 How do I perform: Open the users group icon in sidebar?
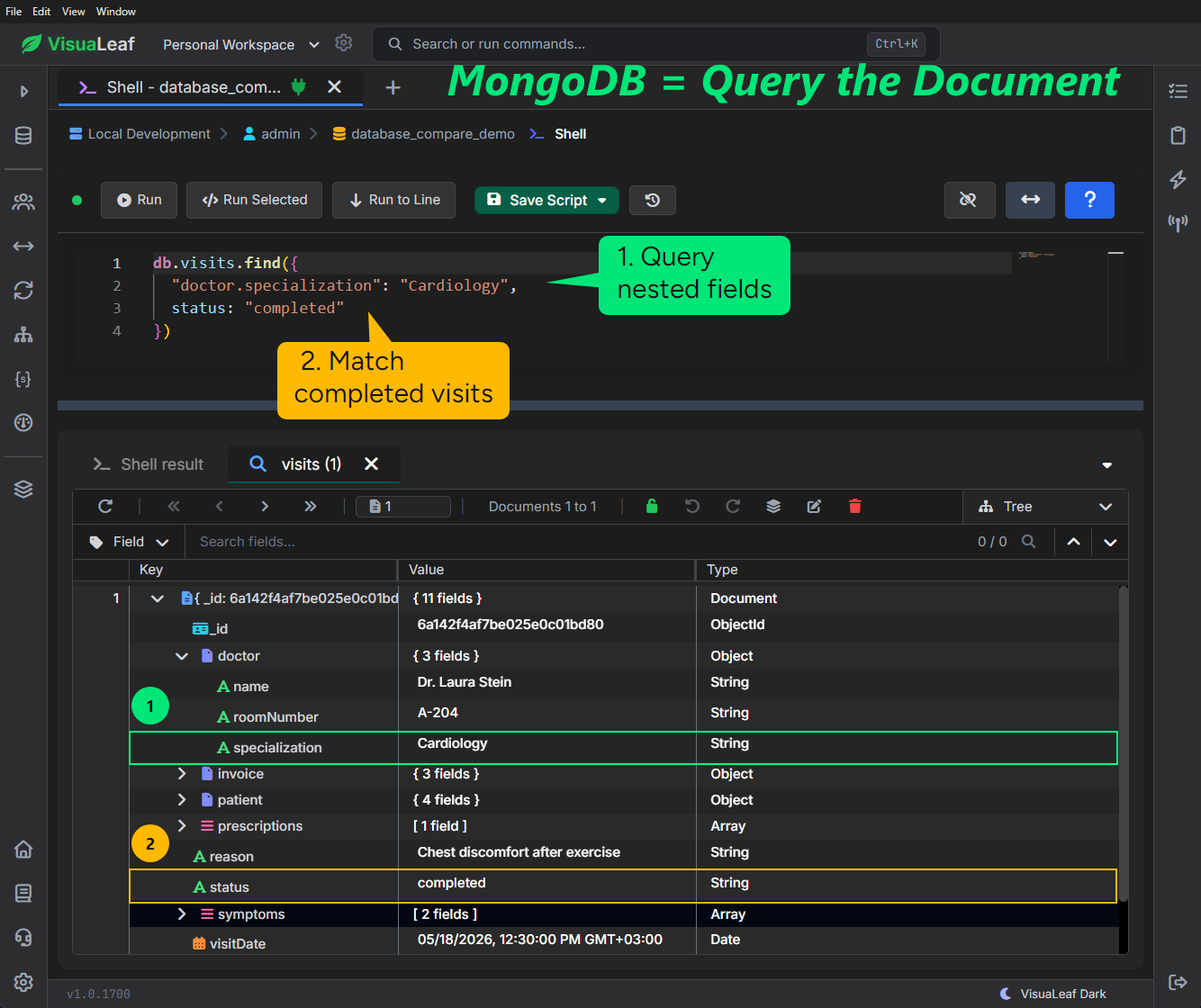tap(23, 202)
